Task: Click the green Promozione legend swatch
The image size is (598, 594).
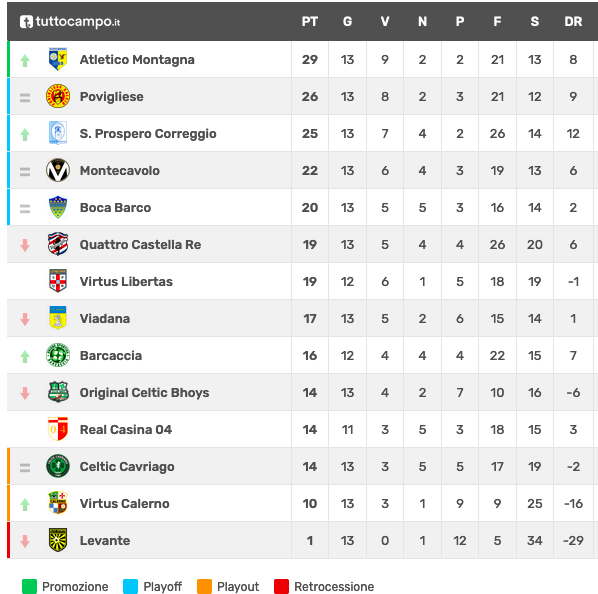Action: click(29, 586)
